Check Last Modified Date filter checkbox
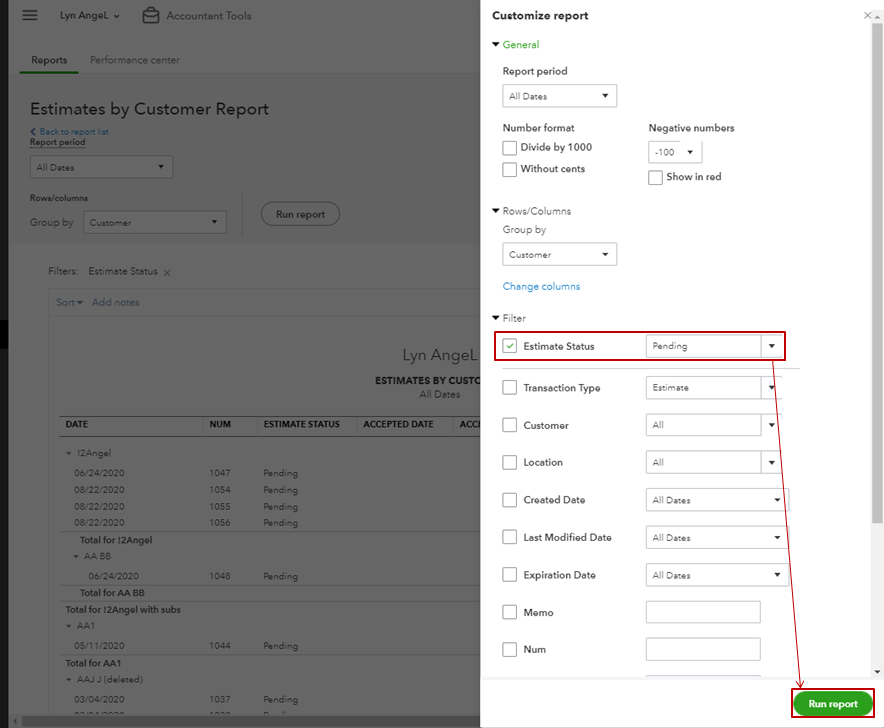This screenshot has width=884, height=728. pyautogui.click(x=509, y=537)
